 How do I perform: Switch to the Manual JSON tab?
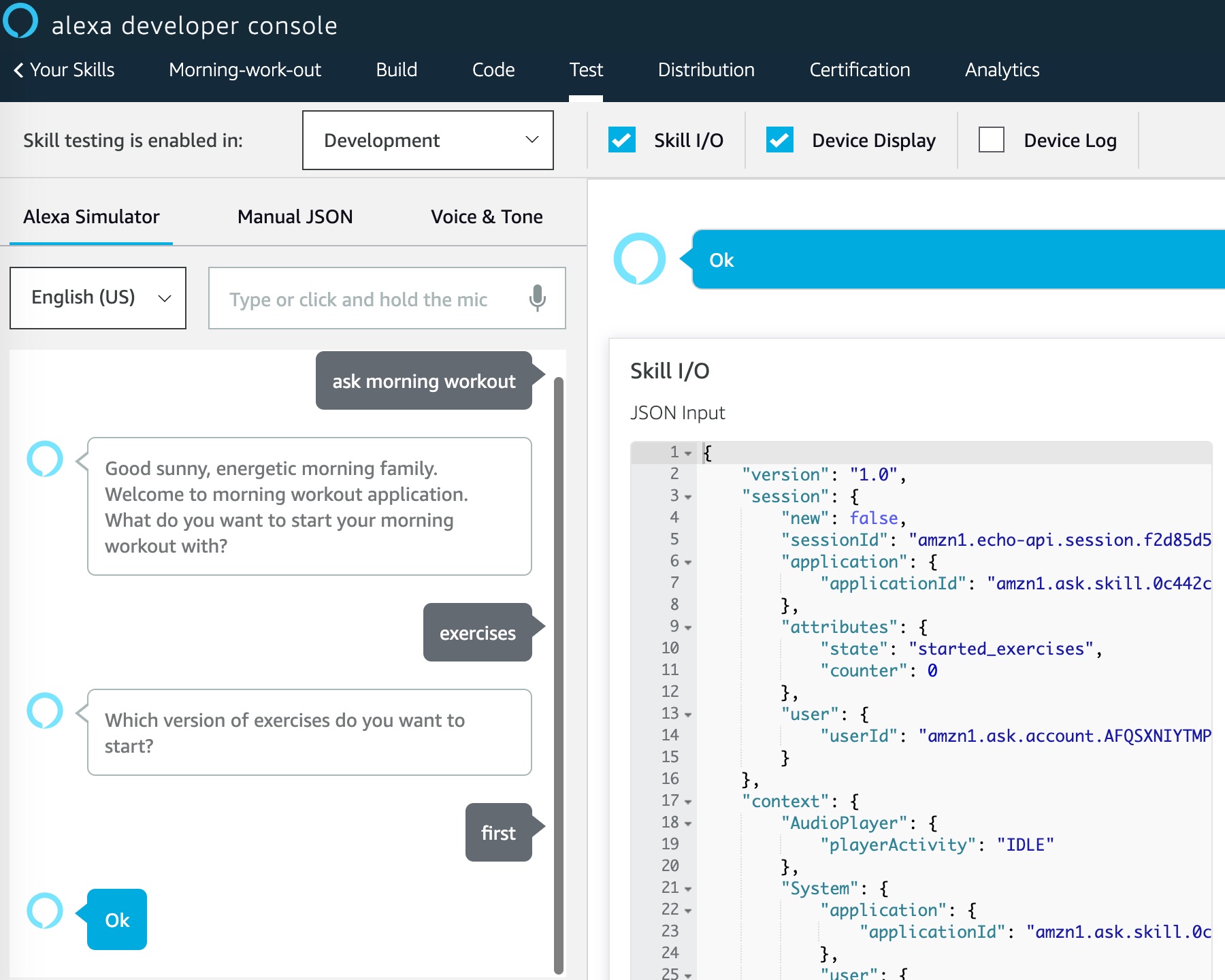click(295, 216)
